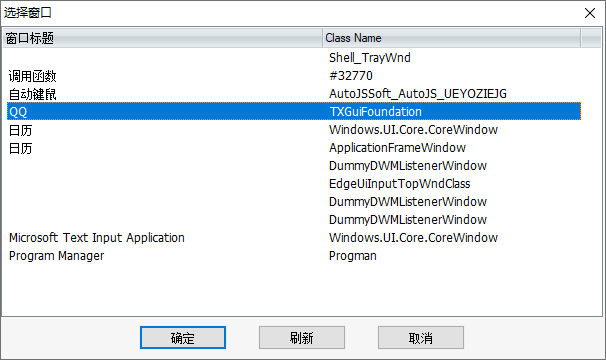606x360 pixels.
Task: Sort by the Class Name column header
Action: (x=451, y=38)
